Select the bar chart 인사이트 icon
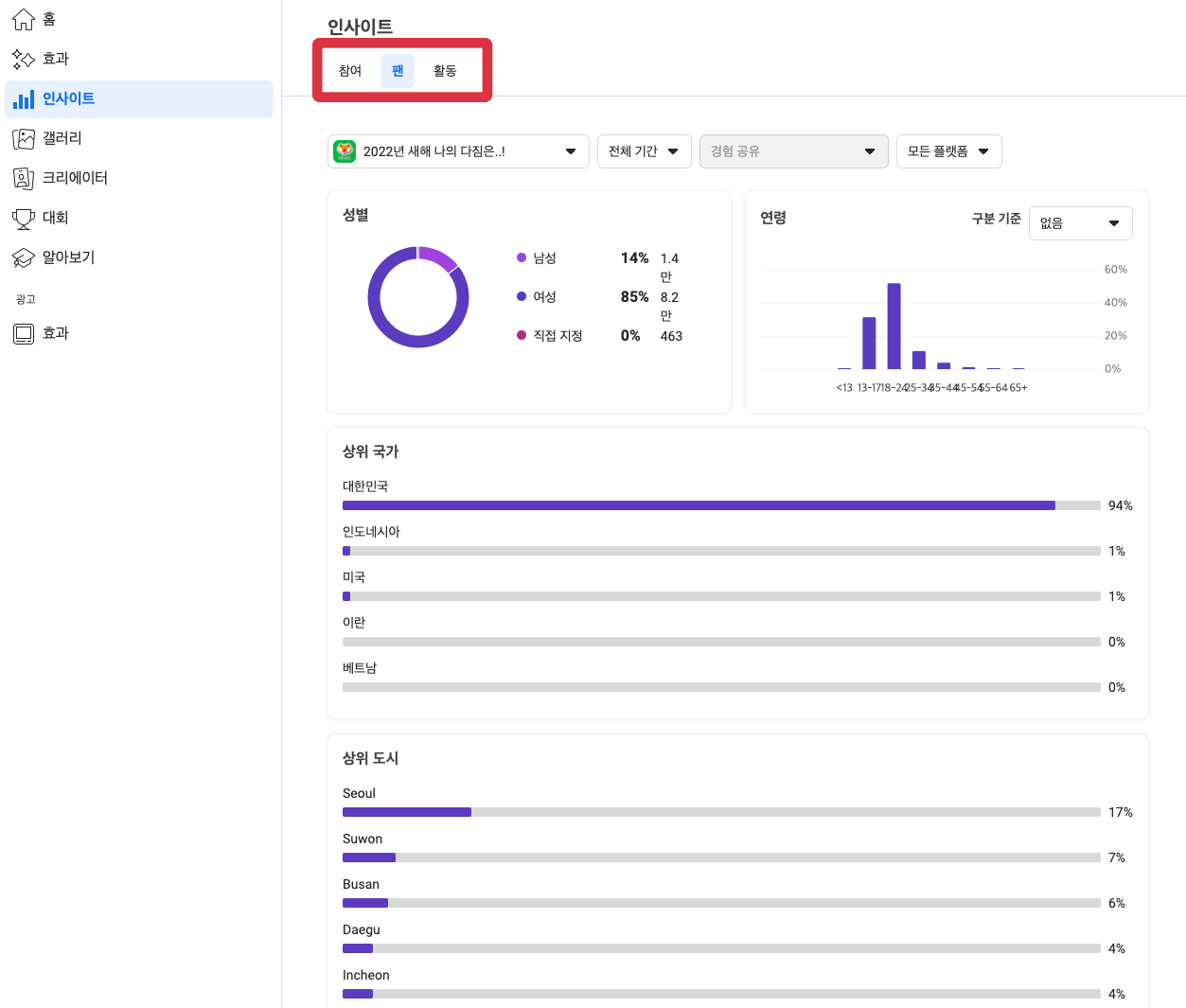1186x1008 pixels. (24, 98)
